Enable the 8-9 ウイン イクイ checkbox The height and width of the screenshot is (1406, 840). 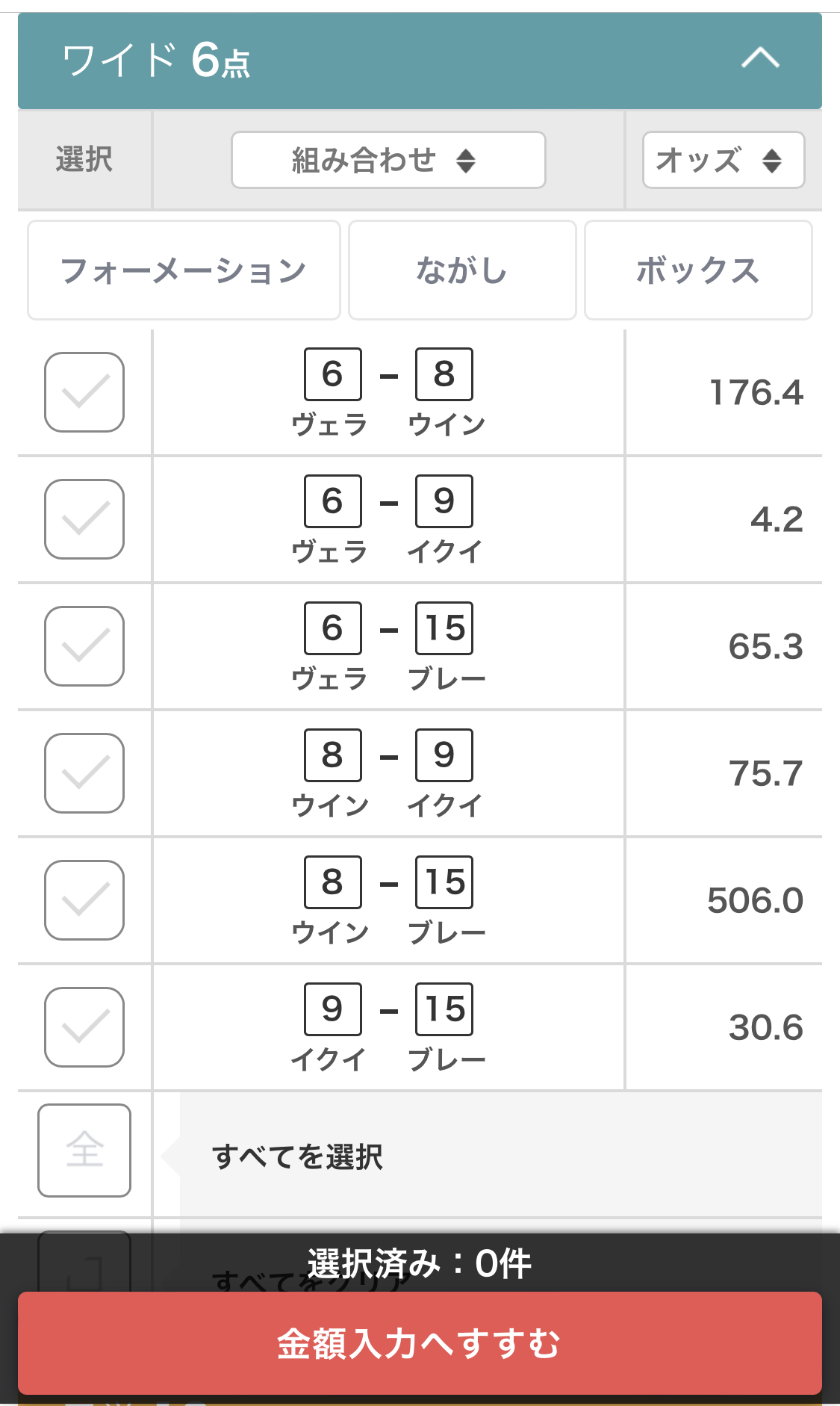pos(84,773)
